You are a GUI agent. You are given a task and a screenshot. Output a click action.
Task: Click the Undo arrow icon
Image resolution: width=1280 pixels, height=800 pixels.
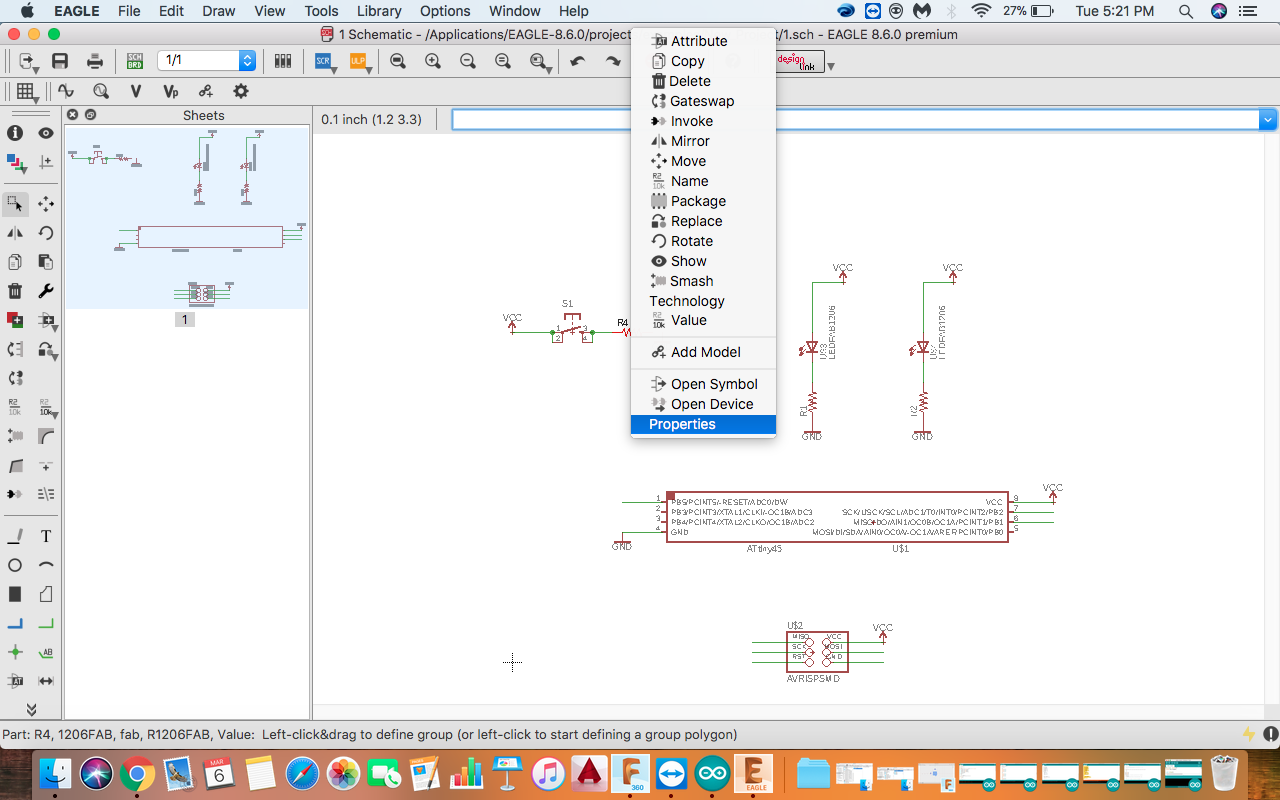tap(577, 61)
